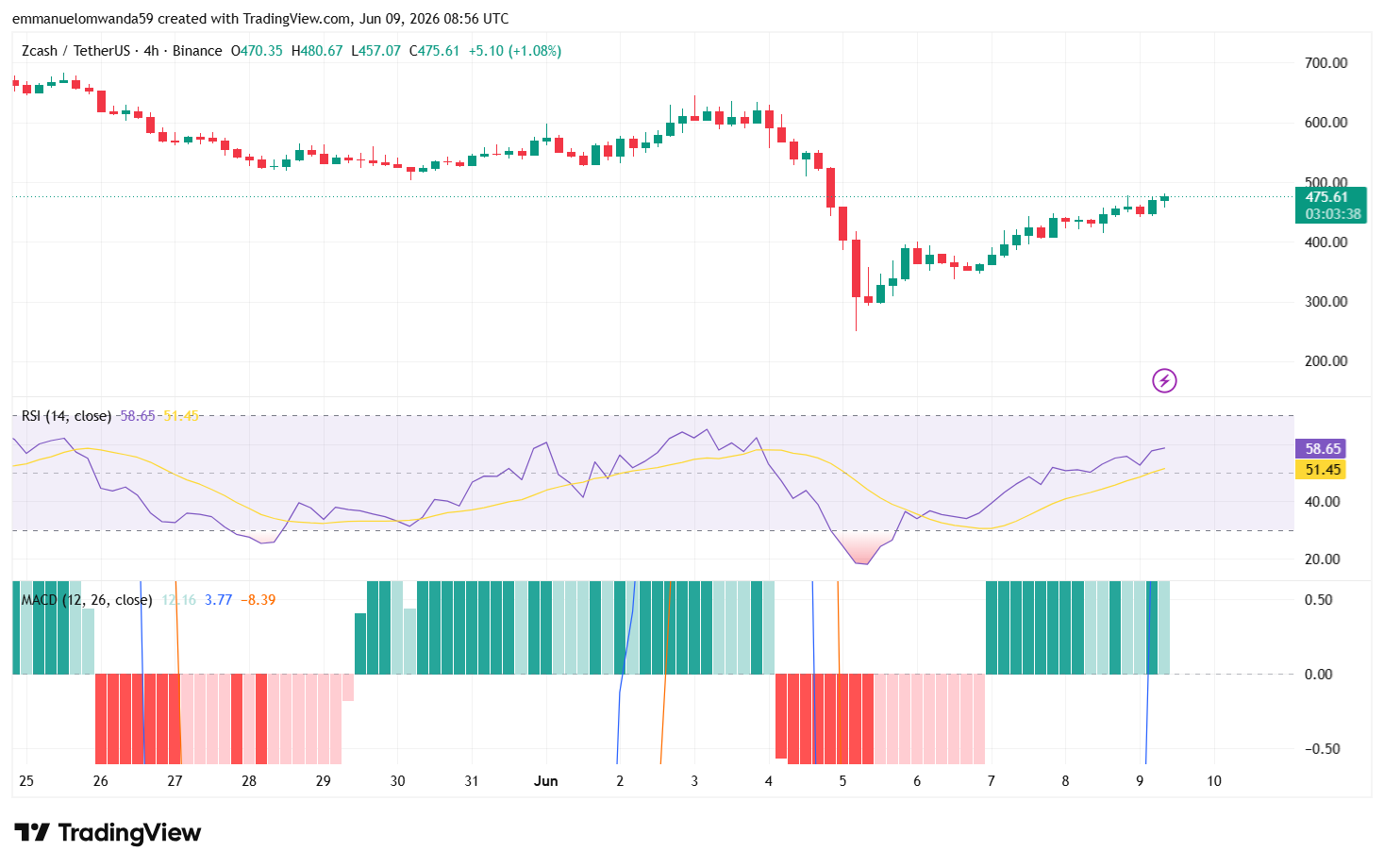Click the MACD value 3.77
This screenshot has height=868, width=1384.
218,600
